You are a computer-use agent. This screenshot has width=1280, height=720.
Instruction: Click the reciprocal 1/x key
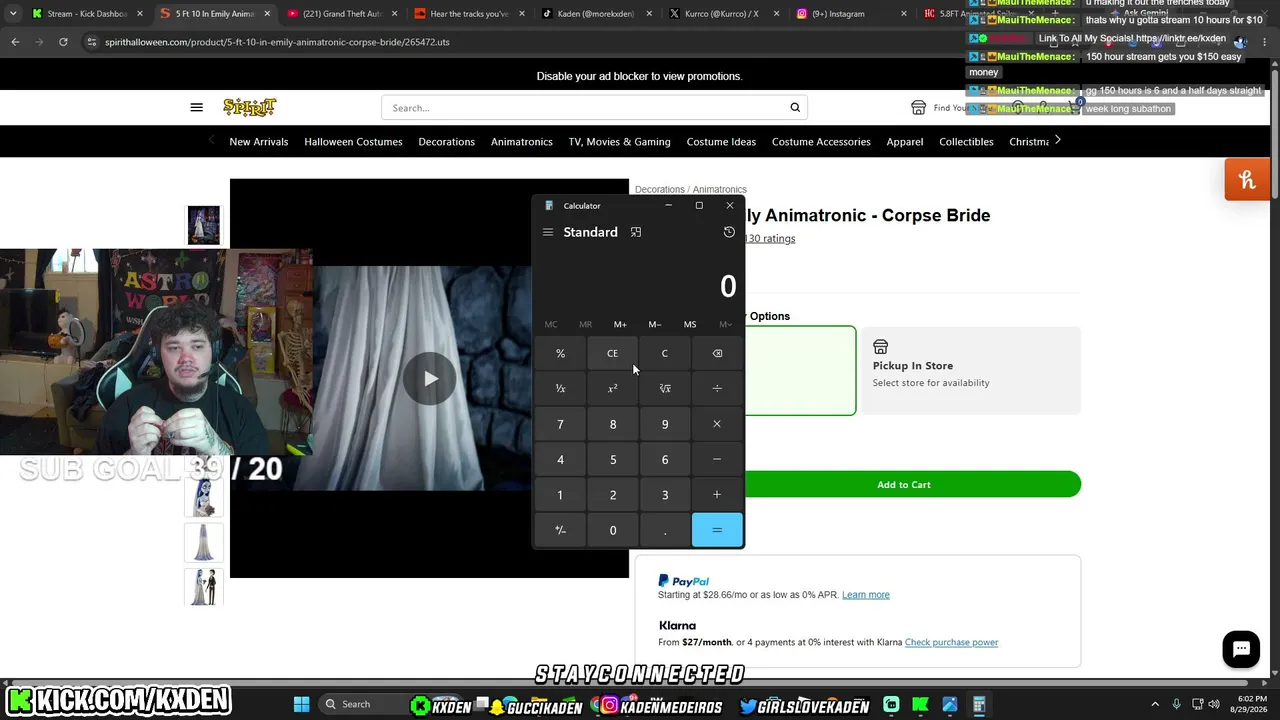[x=560, y=388]
